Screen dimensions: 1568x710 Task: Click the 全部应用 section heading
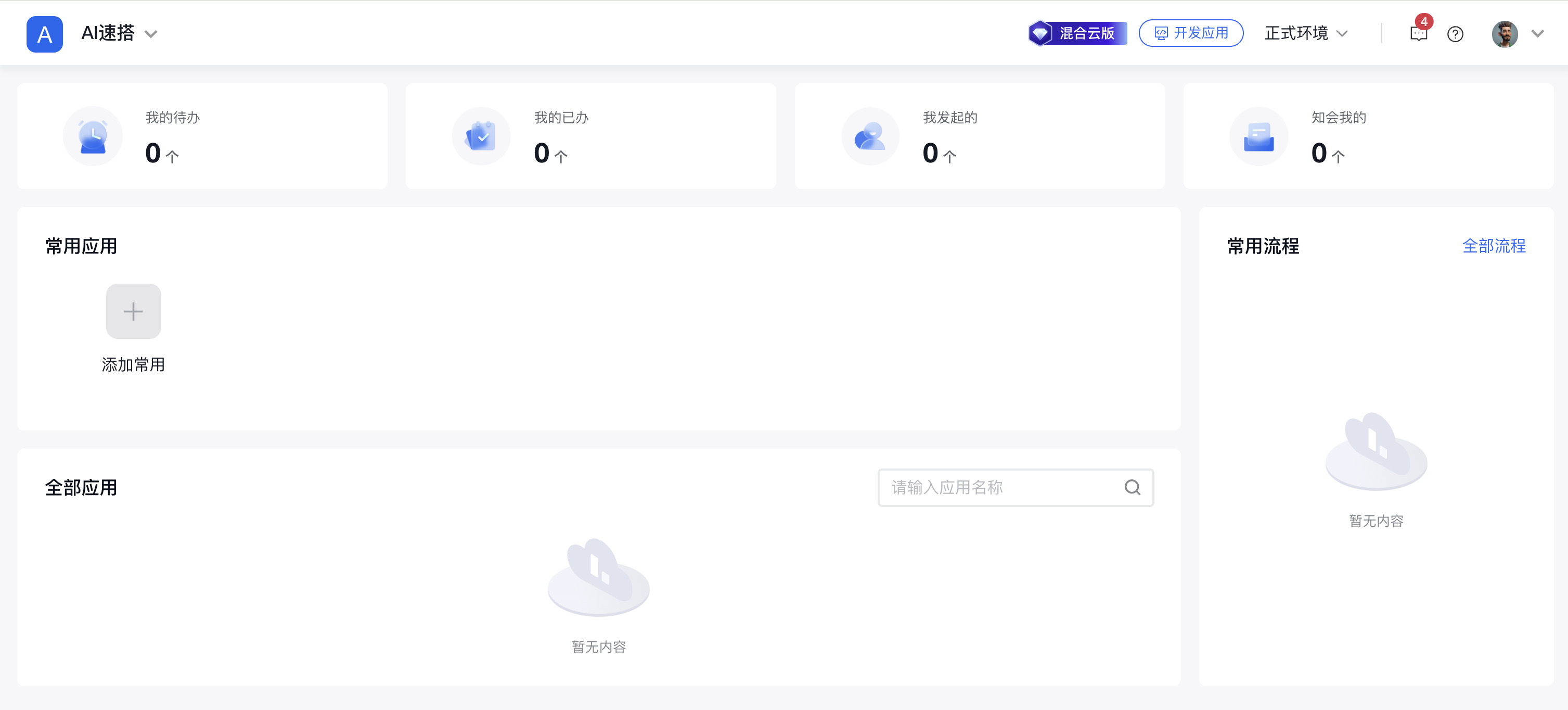point(81,488)
